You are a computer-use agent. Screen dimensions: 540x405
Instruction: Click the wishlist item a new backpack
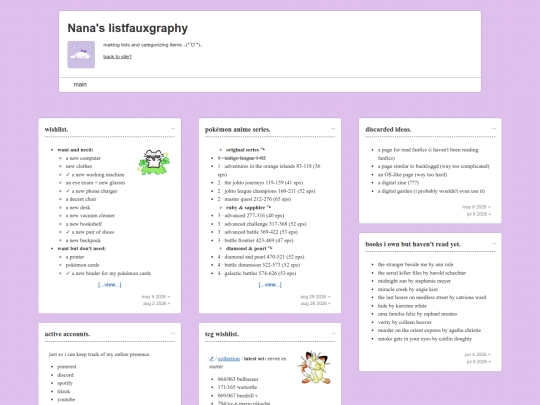click(x=83, y=240)
